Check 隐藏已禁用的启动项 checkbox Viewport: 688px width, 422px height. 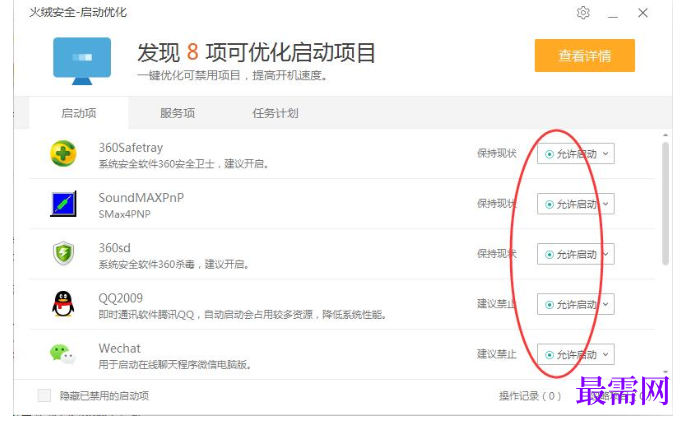click(44, 395)
